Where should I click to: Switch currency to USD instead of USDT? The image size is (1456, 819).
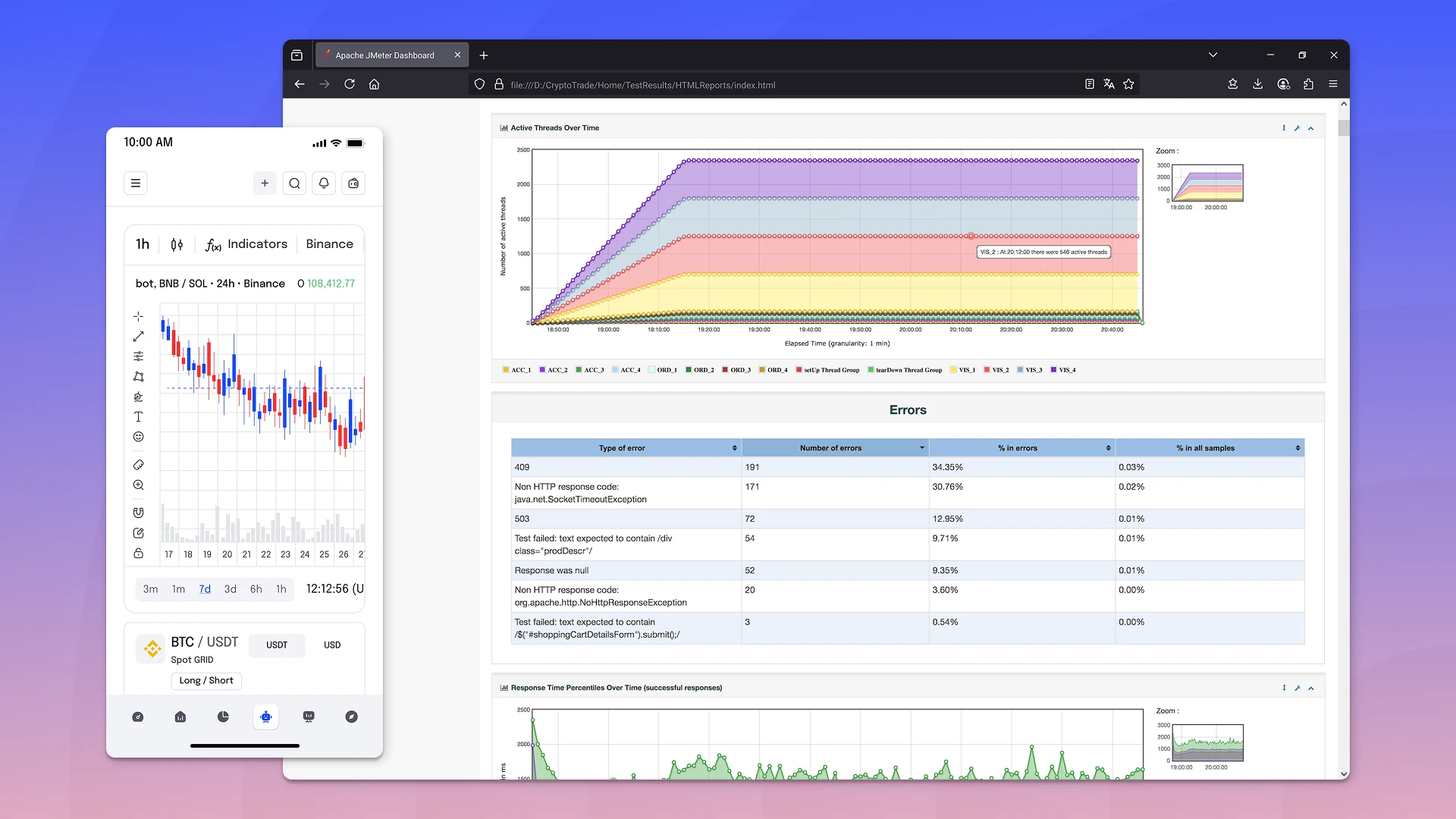click(x=332, y=645)
